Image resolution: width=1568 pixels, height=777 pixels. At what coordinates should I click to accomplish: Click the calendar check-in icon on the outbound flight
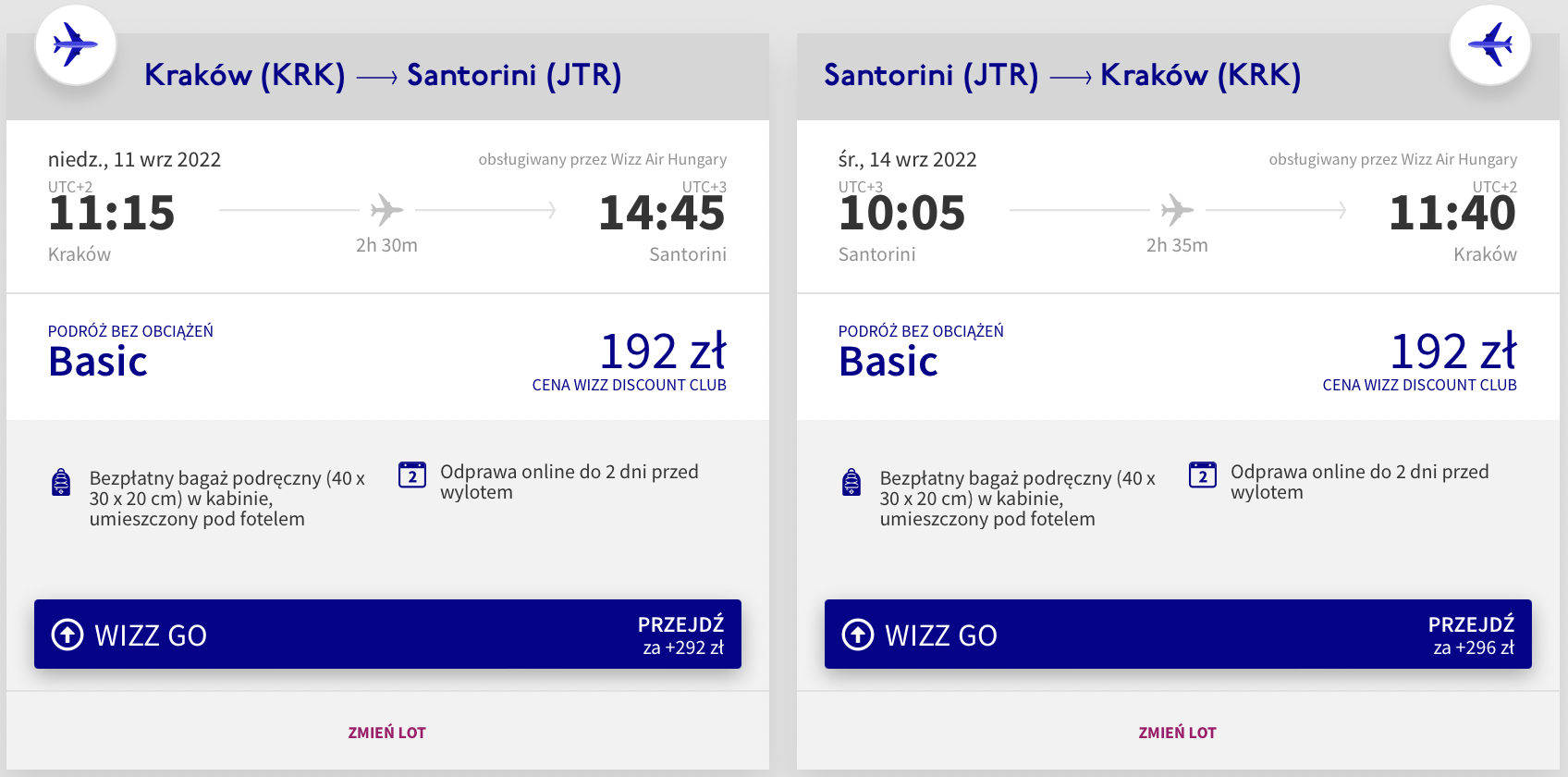412,475
